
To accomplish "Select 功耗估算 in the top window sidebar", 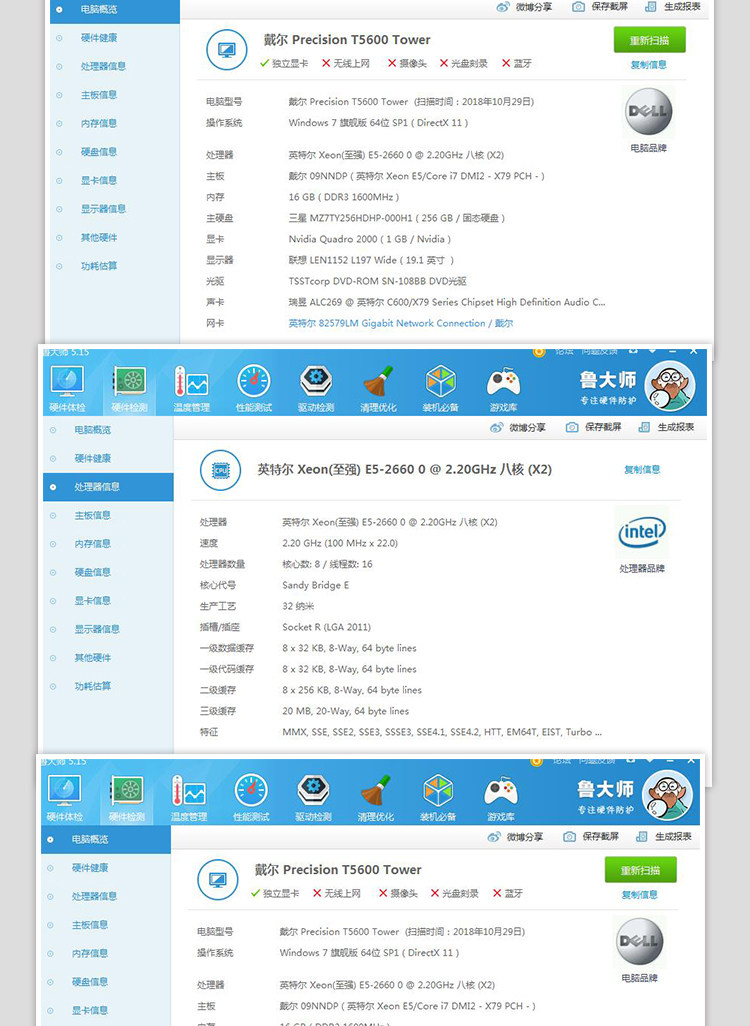I will (x=115, y=266).
